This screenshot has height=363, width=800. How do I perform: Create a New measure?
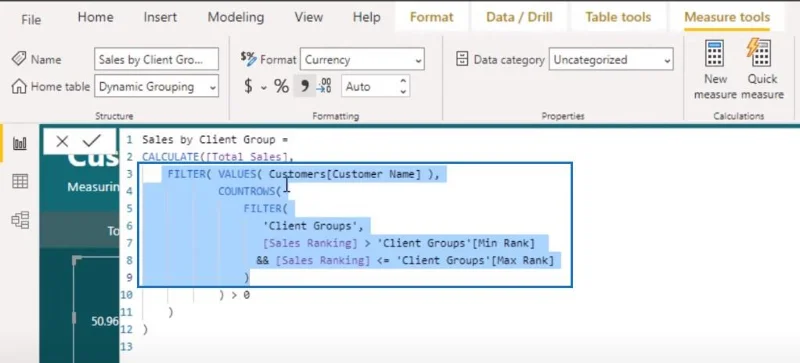tap(715, 70)
